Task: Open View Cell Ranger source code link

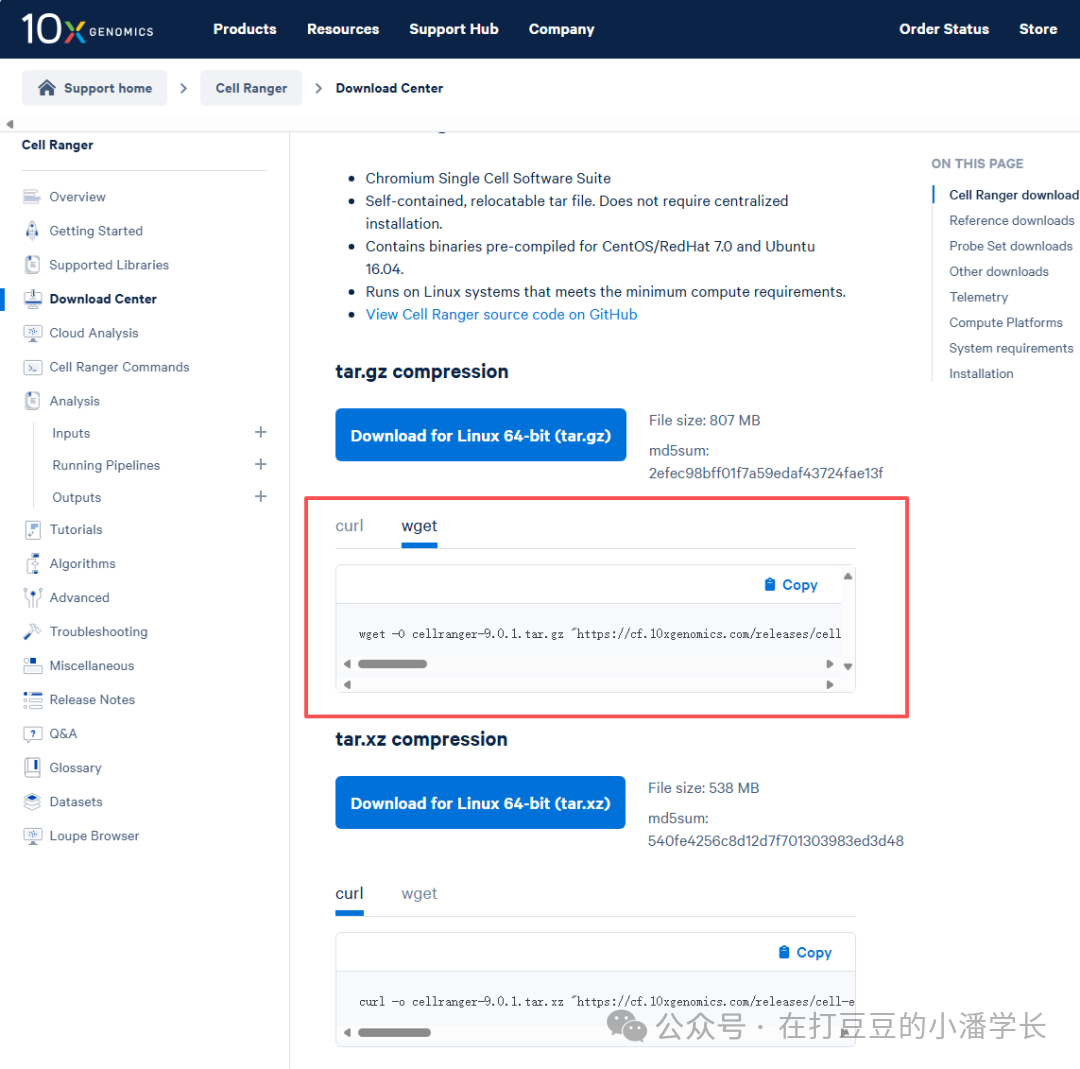Action: [x=501, y=315]
